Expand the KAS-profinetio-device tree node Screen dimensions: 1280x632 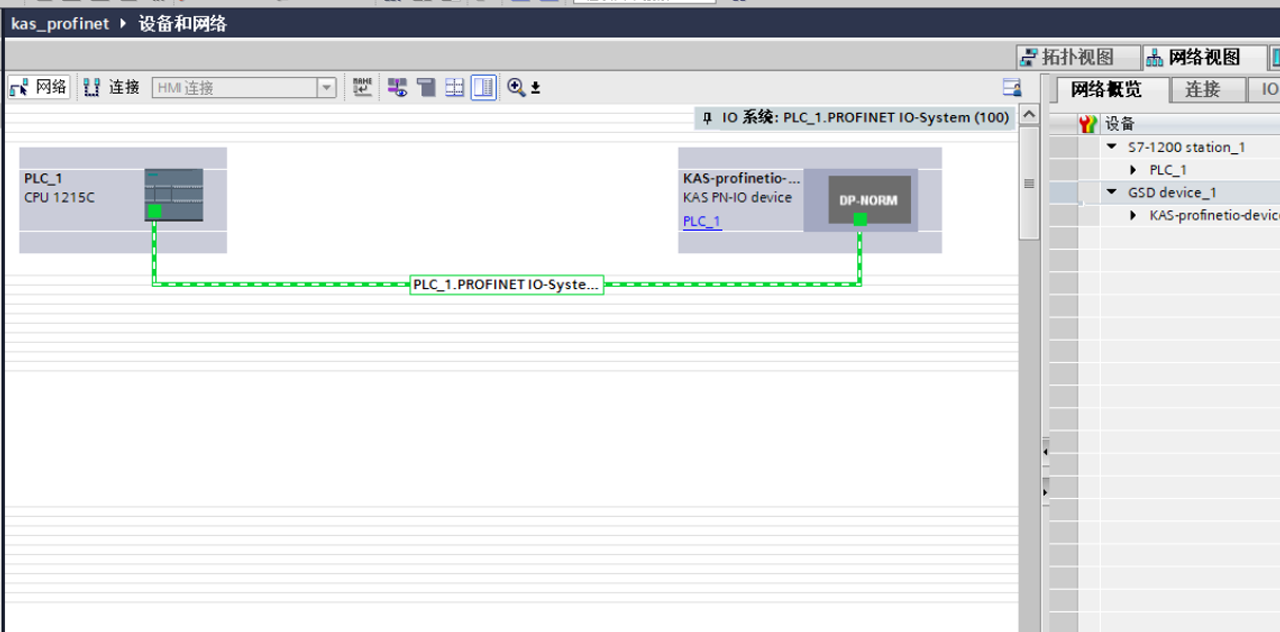click(1133, 215)
